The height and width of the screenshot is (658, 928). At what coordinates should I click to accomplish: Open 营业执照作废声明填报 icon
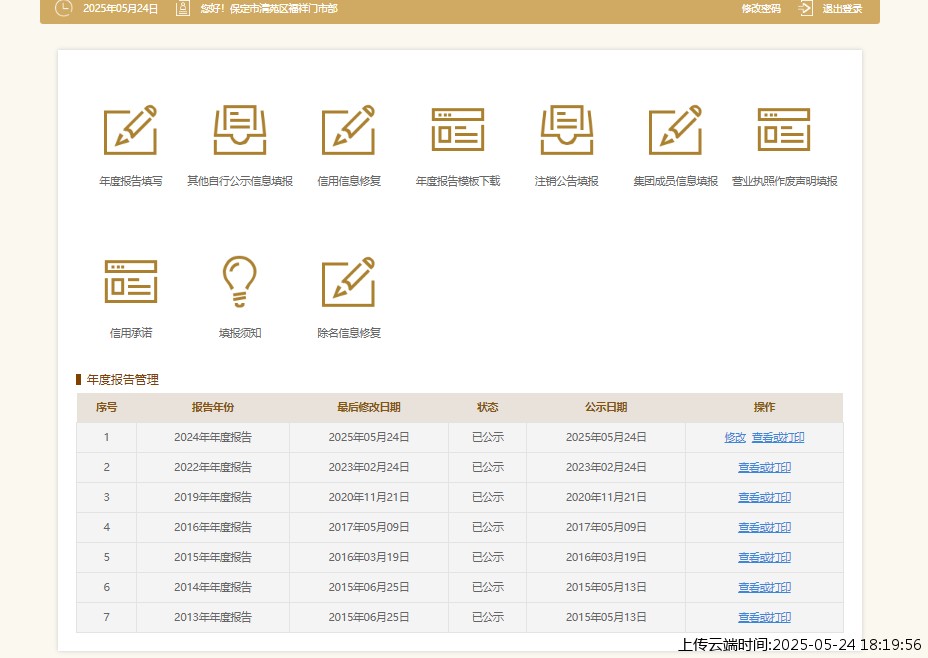click(x=784, y=130)
